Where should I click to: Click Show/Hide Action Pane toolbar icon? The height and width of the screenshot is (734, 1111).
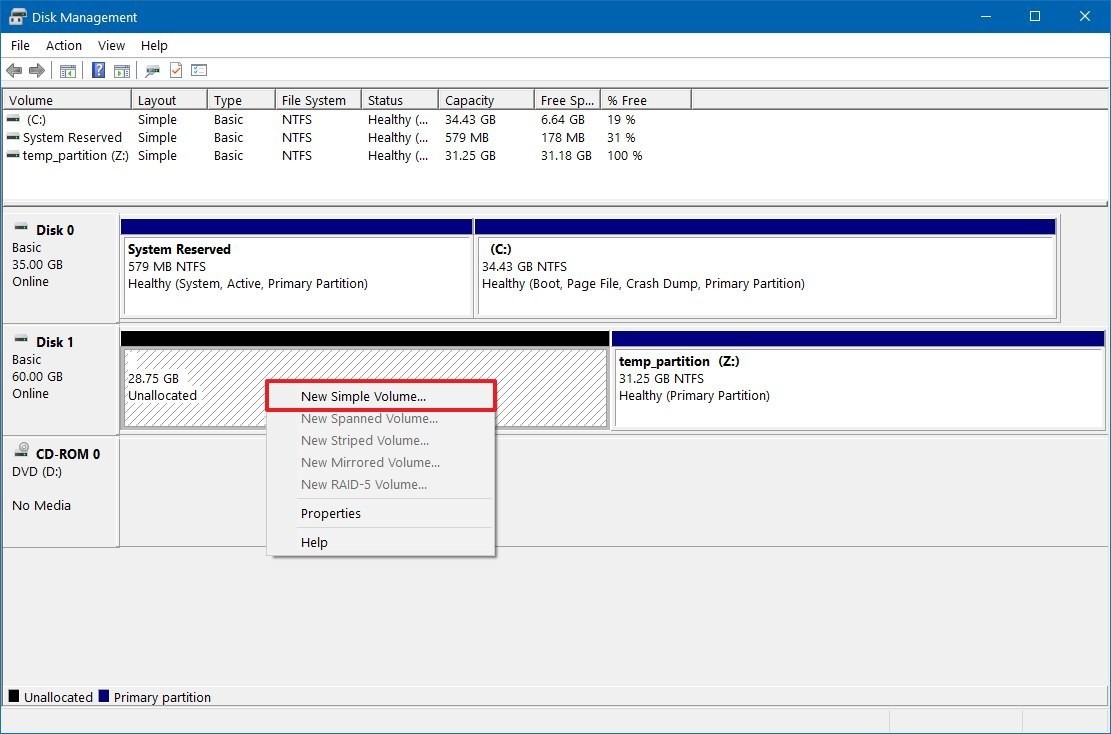pyautogui.click(x=122, y=71)
